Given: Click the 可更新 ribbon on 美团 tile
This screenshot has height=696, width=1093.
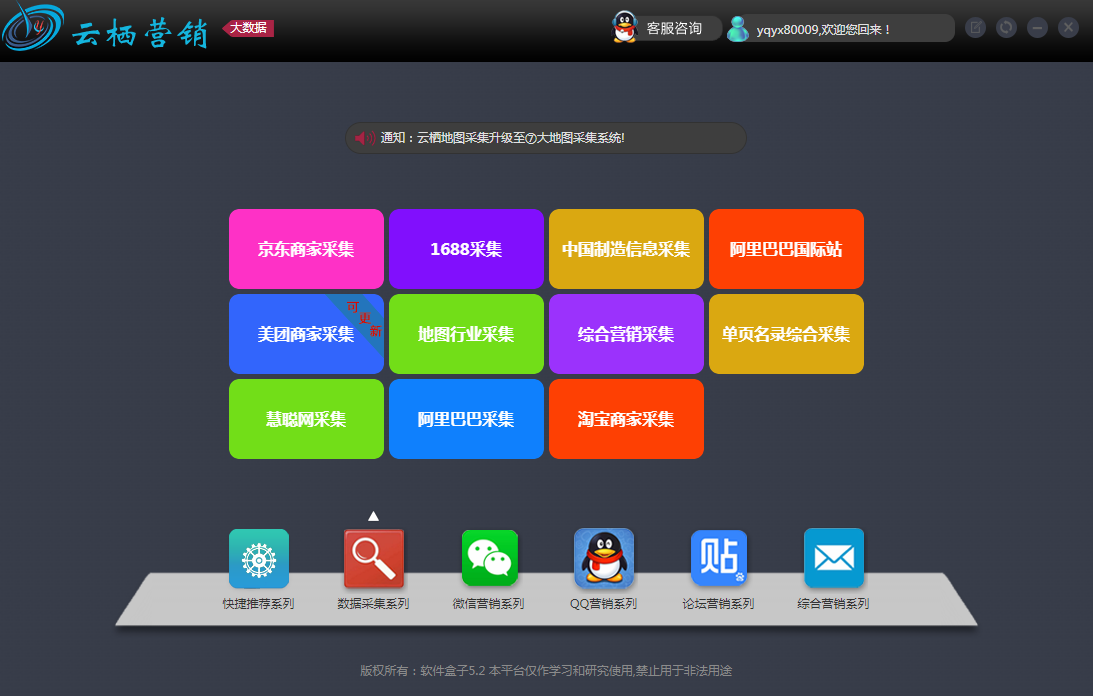Looking at the screenshot, I should 362,319.
